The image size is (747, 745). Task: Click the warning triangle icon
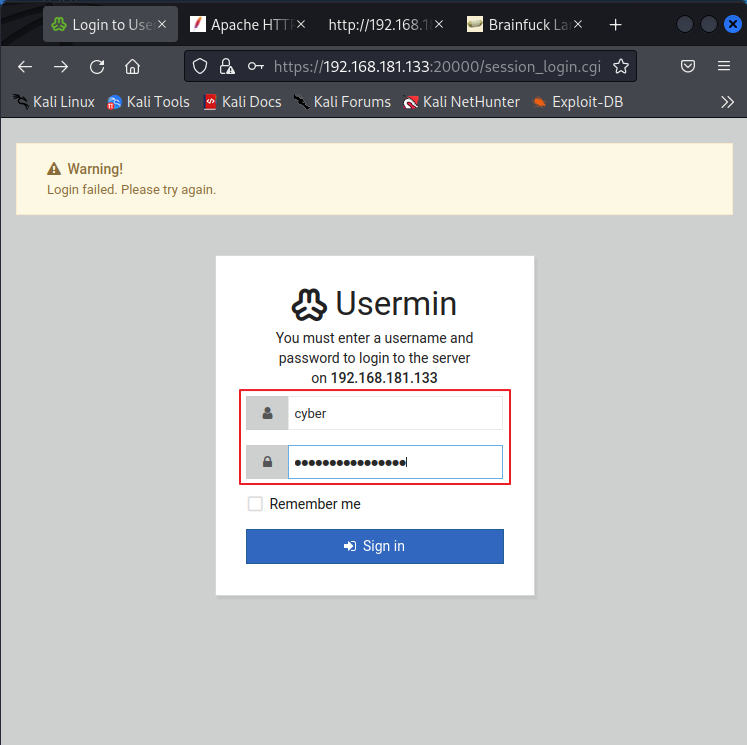(x=54, y=169)
